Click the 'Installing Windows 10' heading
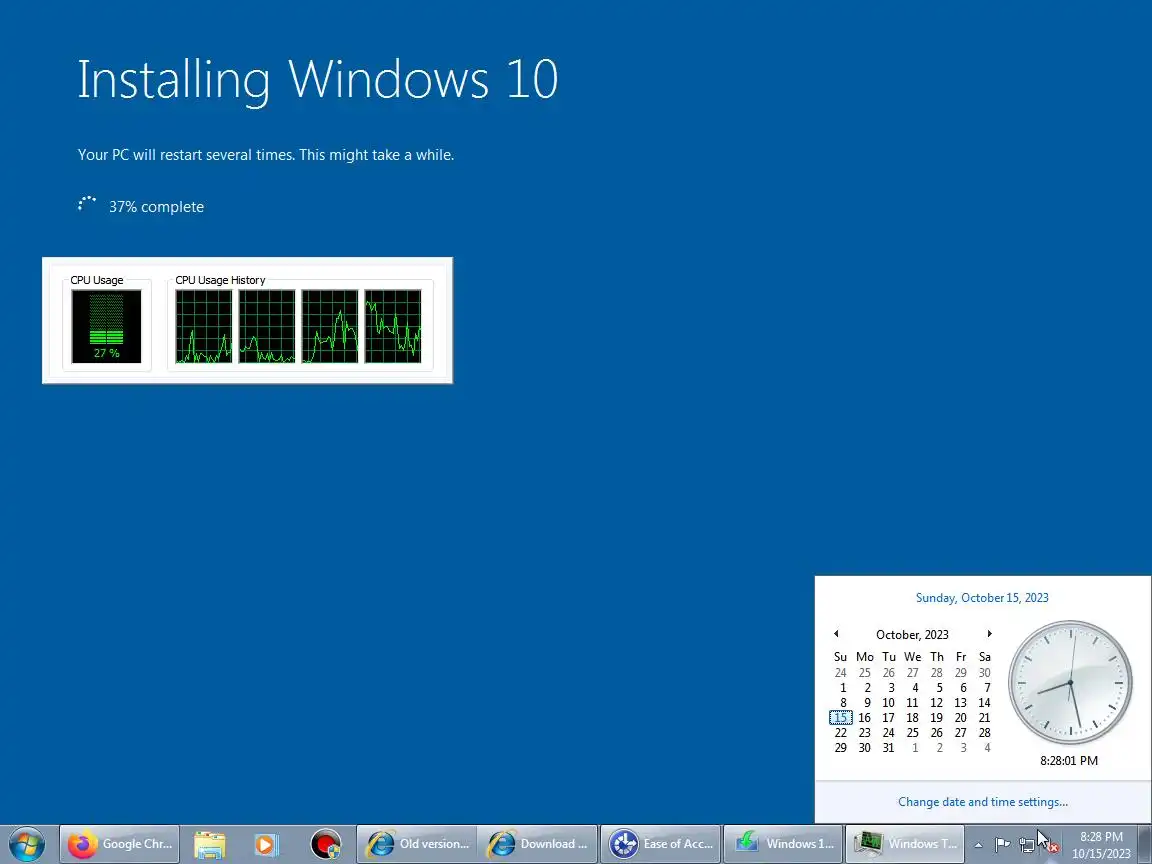Screen dimensions: 1152x864 [318, 81]
